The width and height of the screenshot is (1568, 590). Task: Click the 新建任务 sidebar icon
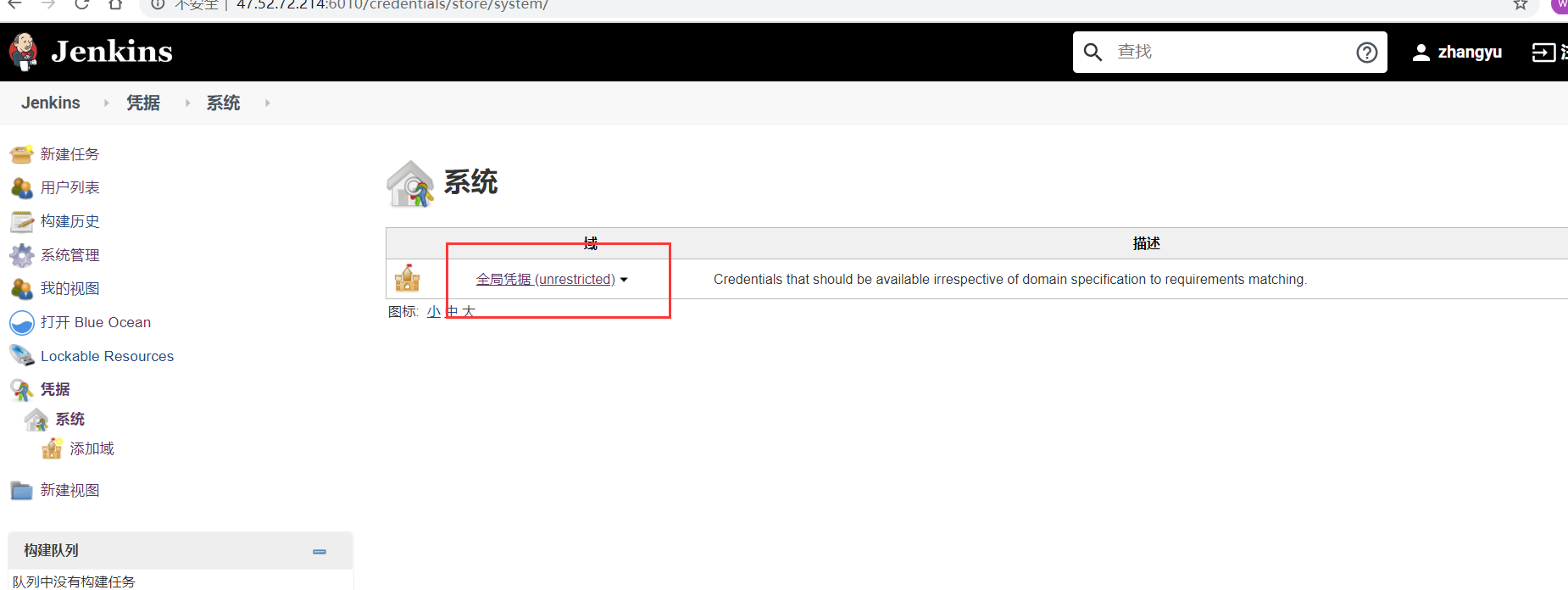point(21,154)
